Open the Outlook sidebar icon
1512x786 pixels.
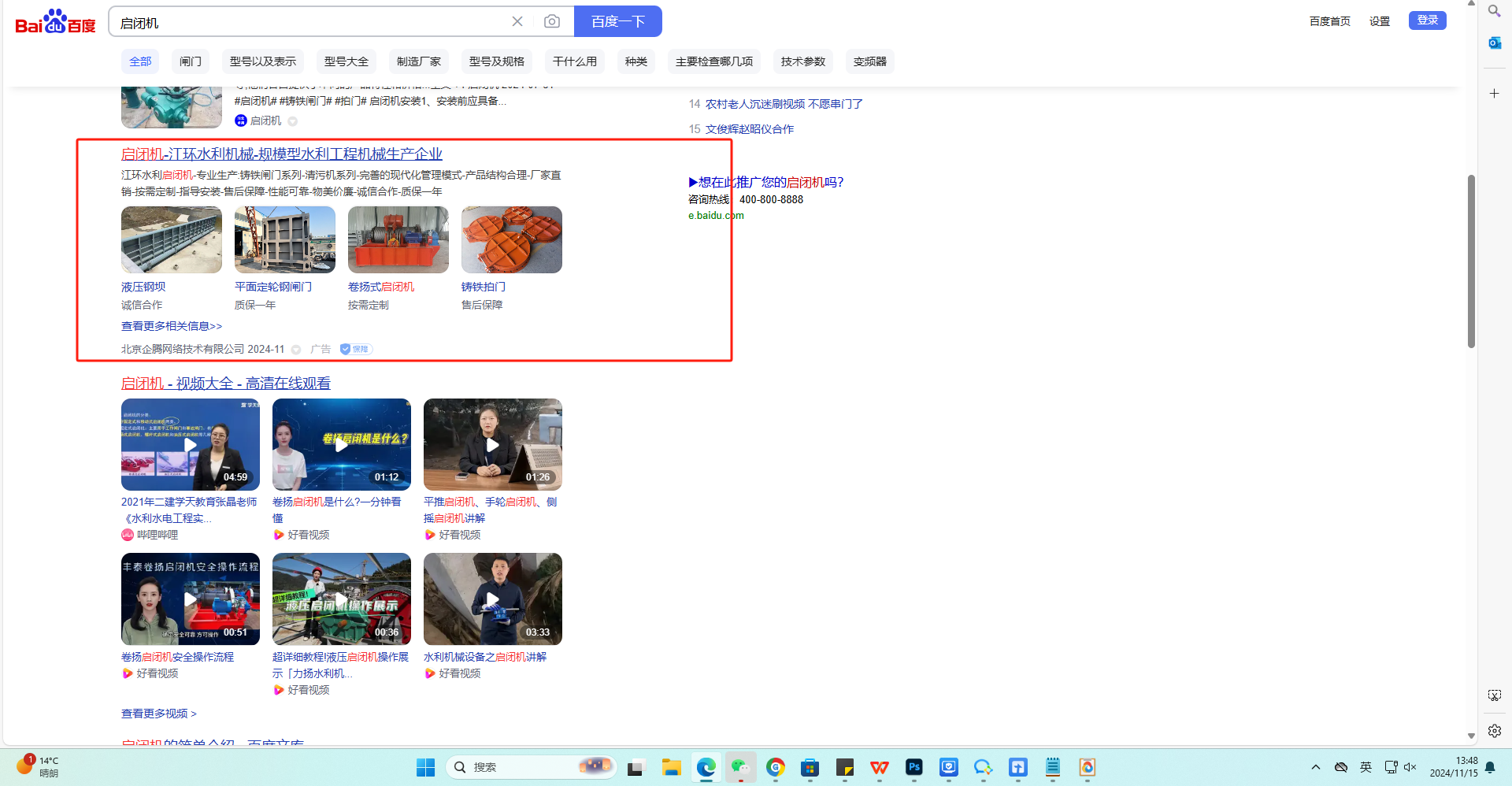click(x=1494, y=43)
